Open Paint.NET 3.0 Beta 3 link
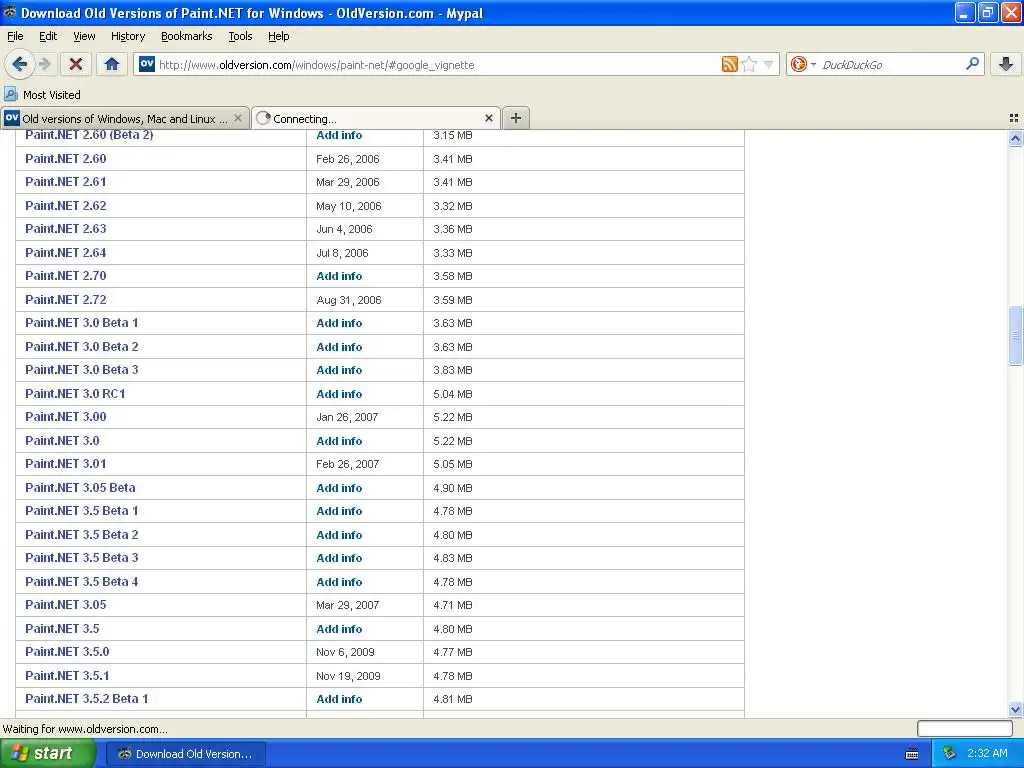 click(x=82, y=370)
